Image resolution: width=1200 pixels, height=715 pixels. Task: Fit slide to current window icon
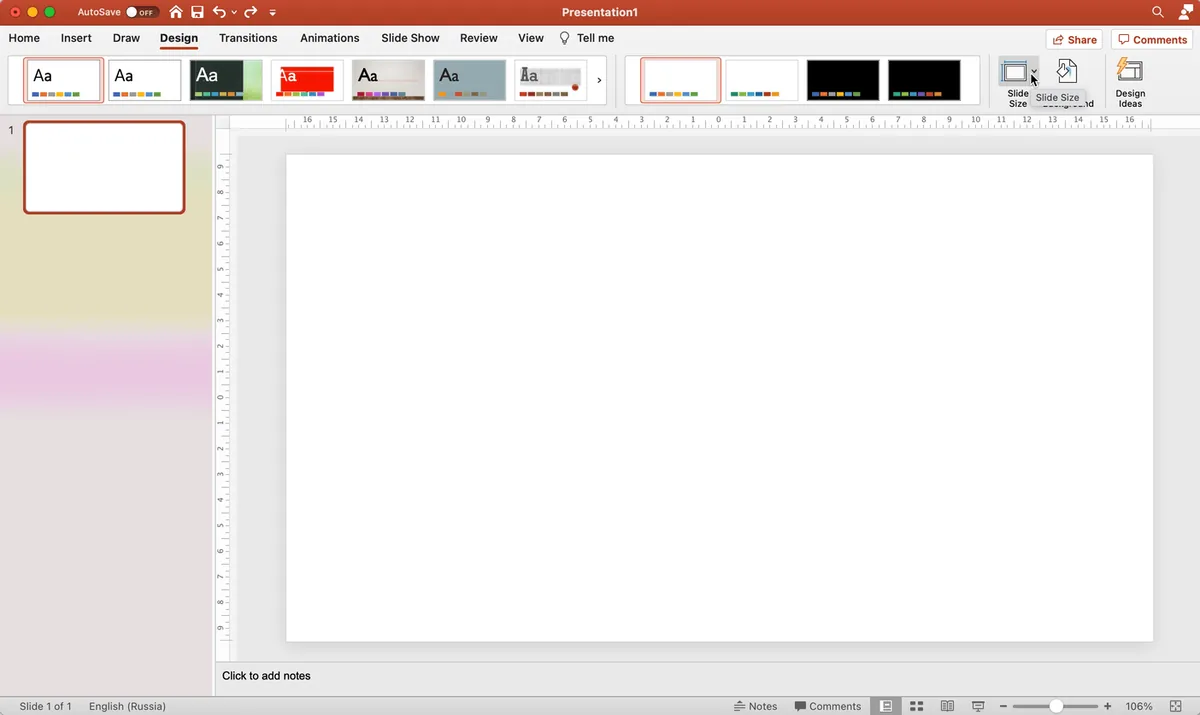1176,706
